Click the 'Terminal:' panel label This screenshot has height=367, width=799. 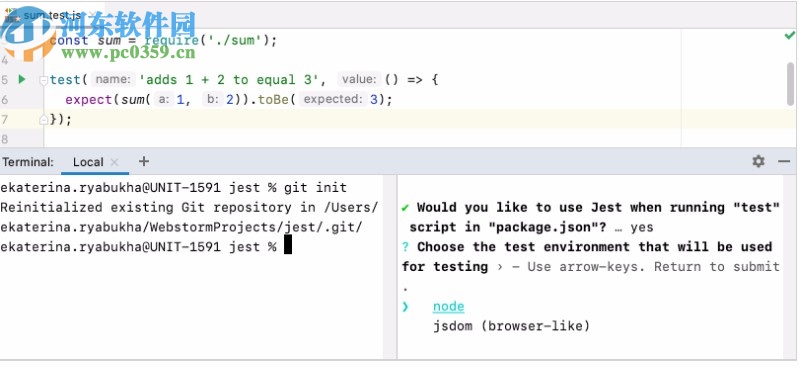pos(28,162)
